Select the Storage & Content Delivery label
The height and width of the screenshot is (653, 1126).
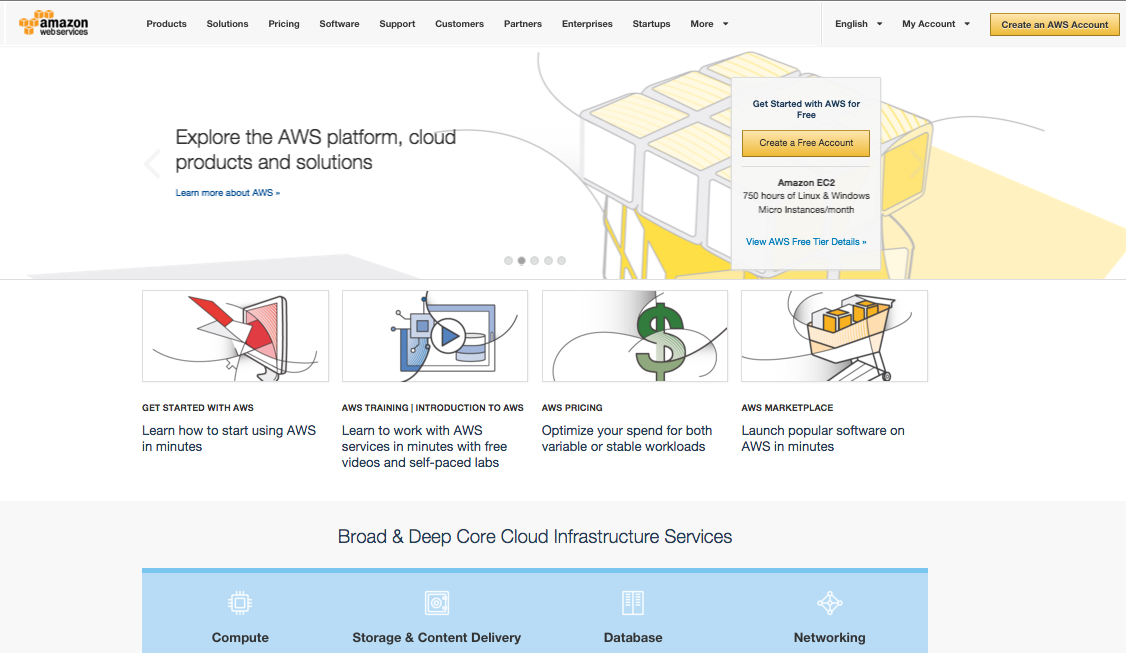pyautogui.click(x=437, y=637)
